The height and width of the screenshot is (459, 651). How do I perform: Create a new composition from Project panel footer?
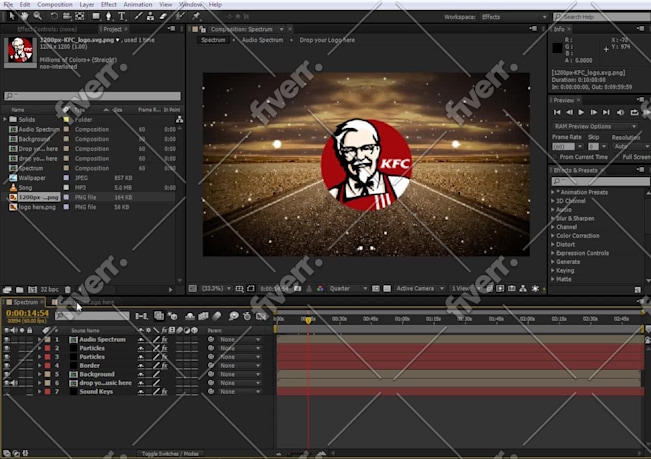tap(32, 289)
